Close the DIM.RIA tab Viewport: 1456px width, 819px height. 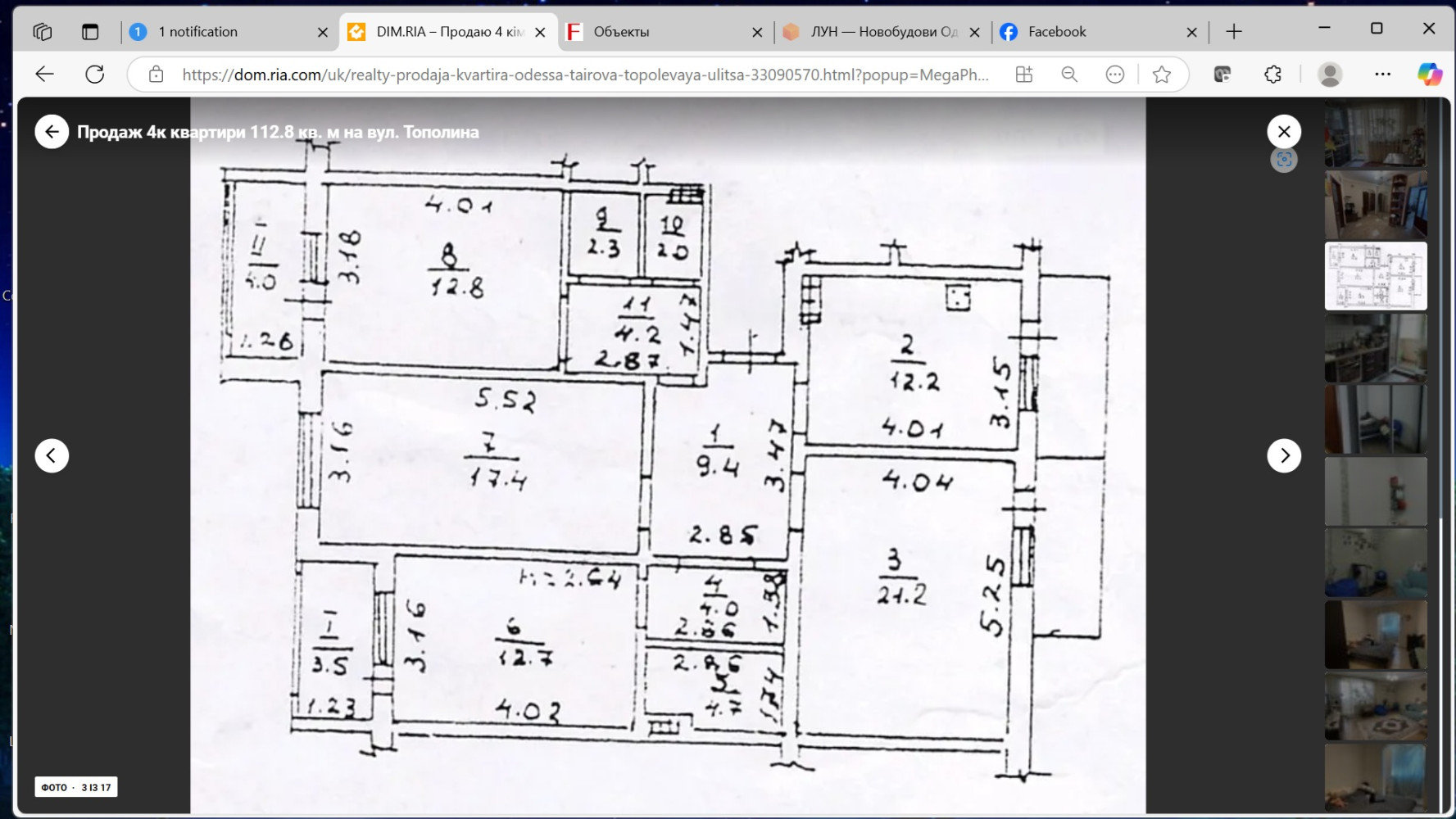click(x=540, y=32)
